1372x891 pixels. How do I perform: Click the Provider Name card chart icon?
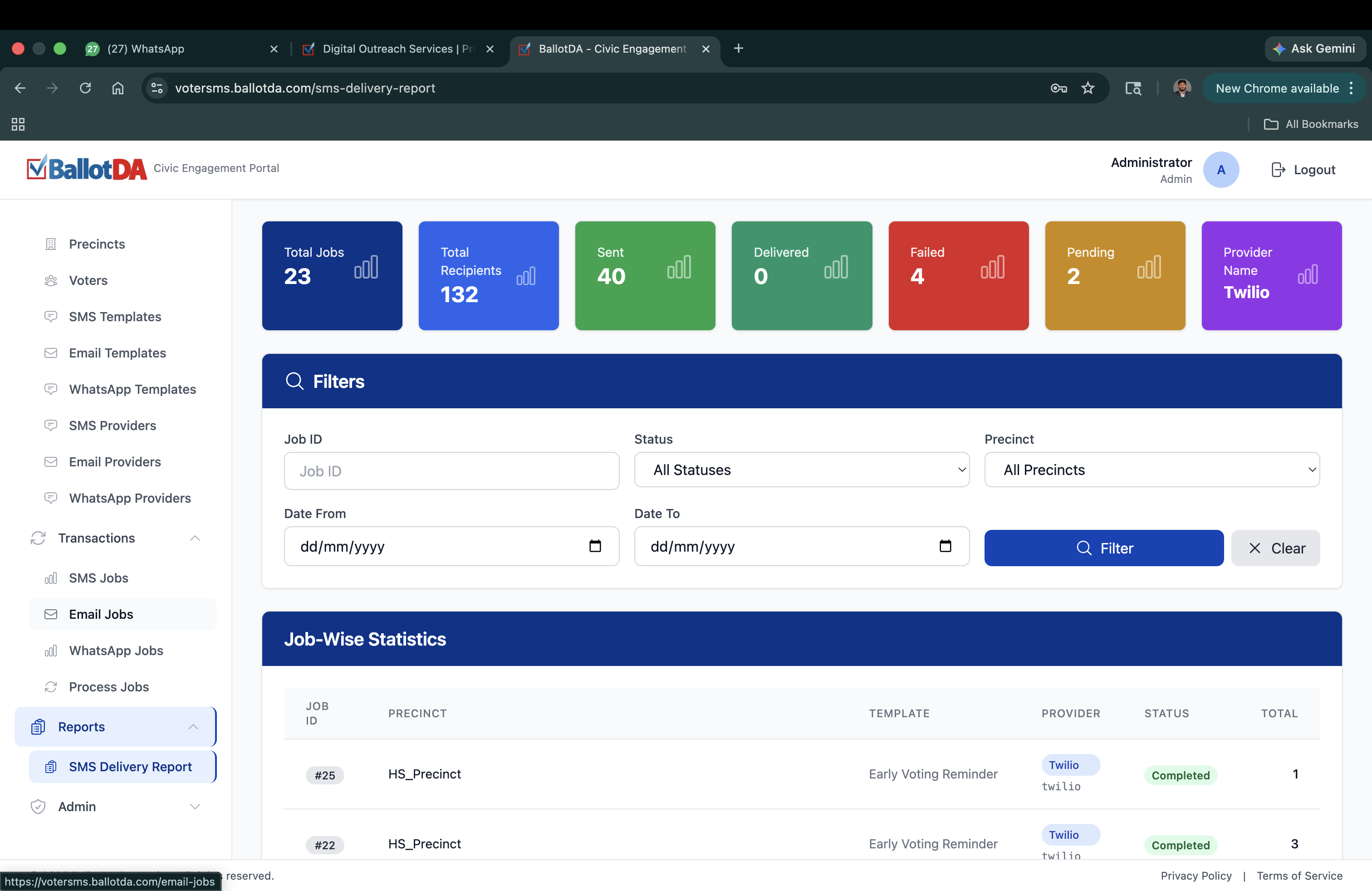click(1308, 274)
